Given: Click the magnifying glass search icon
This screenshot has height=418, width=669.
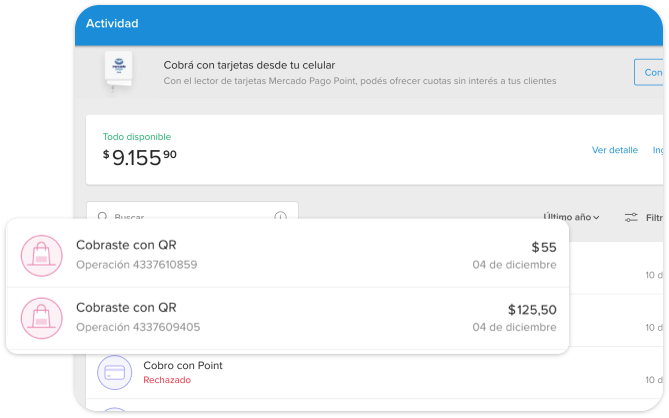Looking at the screenshot, I should [102, 216].
